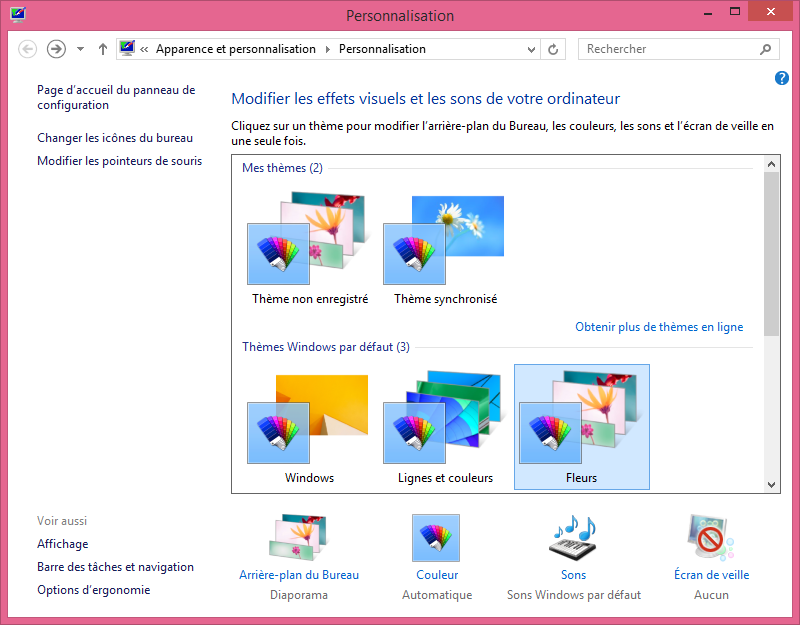Click the Forward navigation arrow

click(x=56, y=49)
